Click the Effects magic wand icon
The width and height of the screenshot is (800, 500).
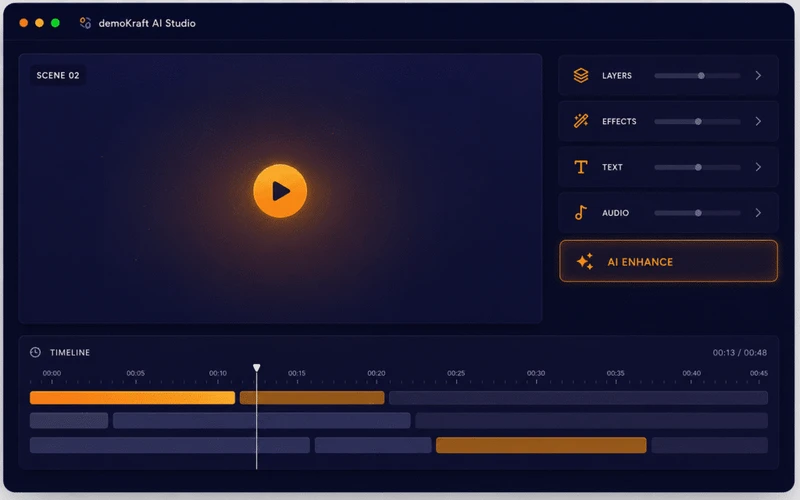[581, 121]
